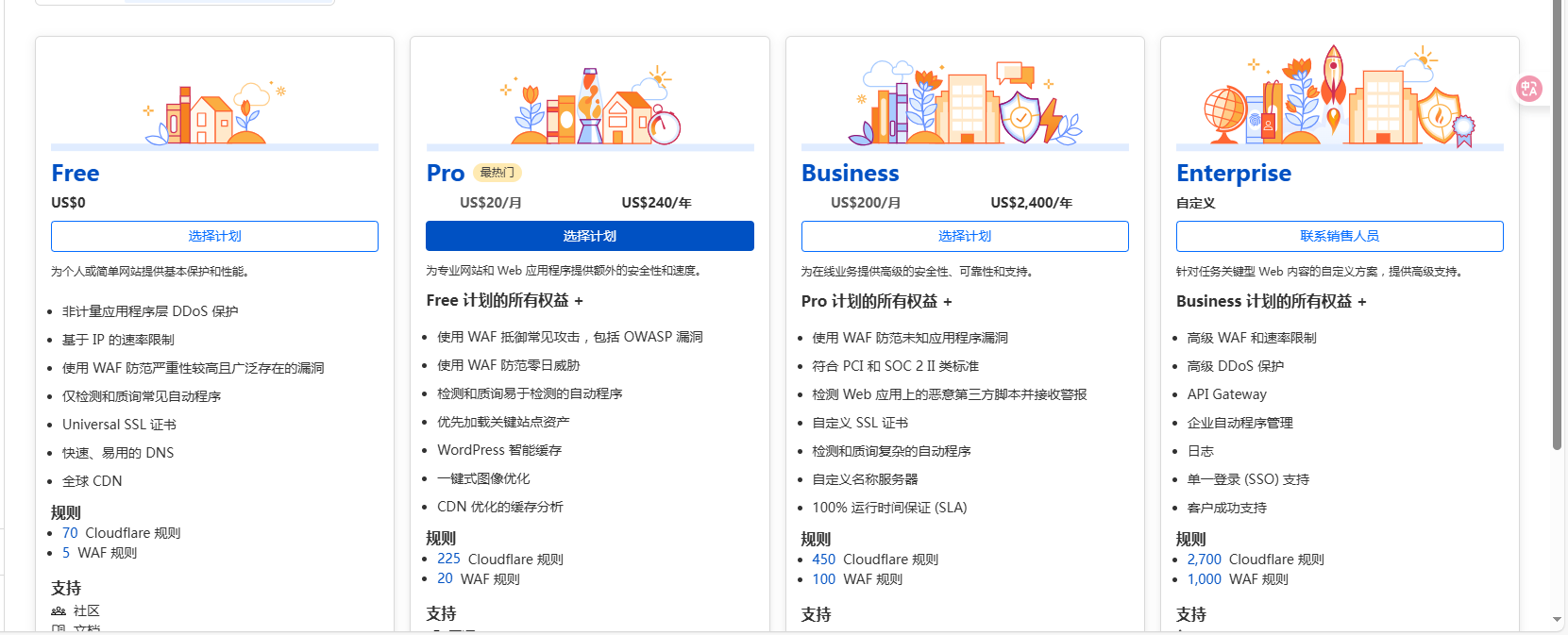This screenshot has width=1568, height=635.
Task: Click '企业自动程序管理' feature
Action: point(1240,423)
